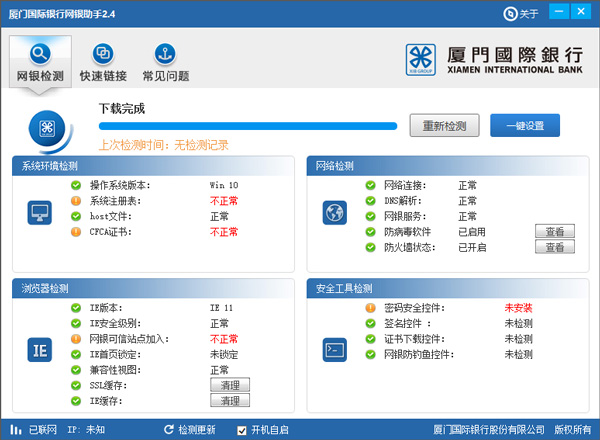Click green check beside 操作系统版本

click(76, 185)
